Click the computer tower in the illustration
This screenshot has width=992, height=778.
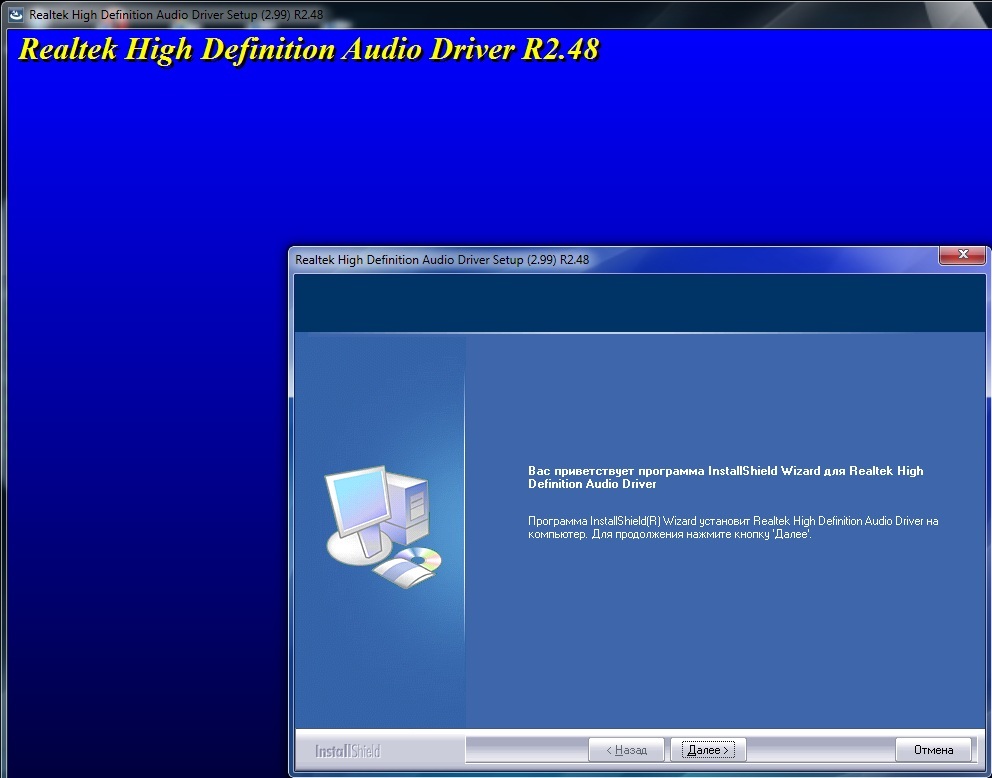[x=408, y=503]
